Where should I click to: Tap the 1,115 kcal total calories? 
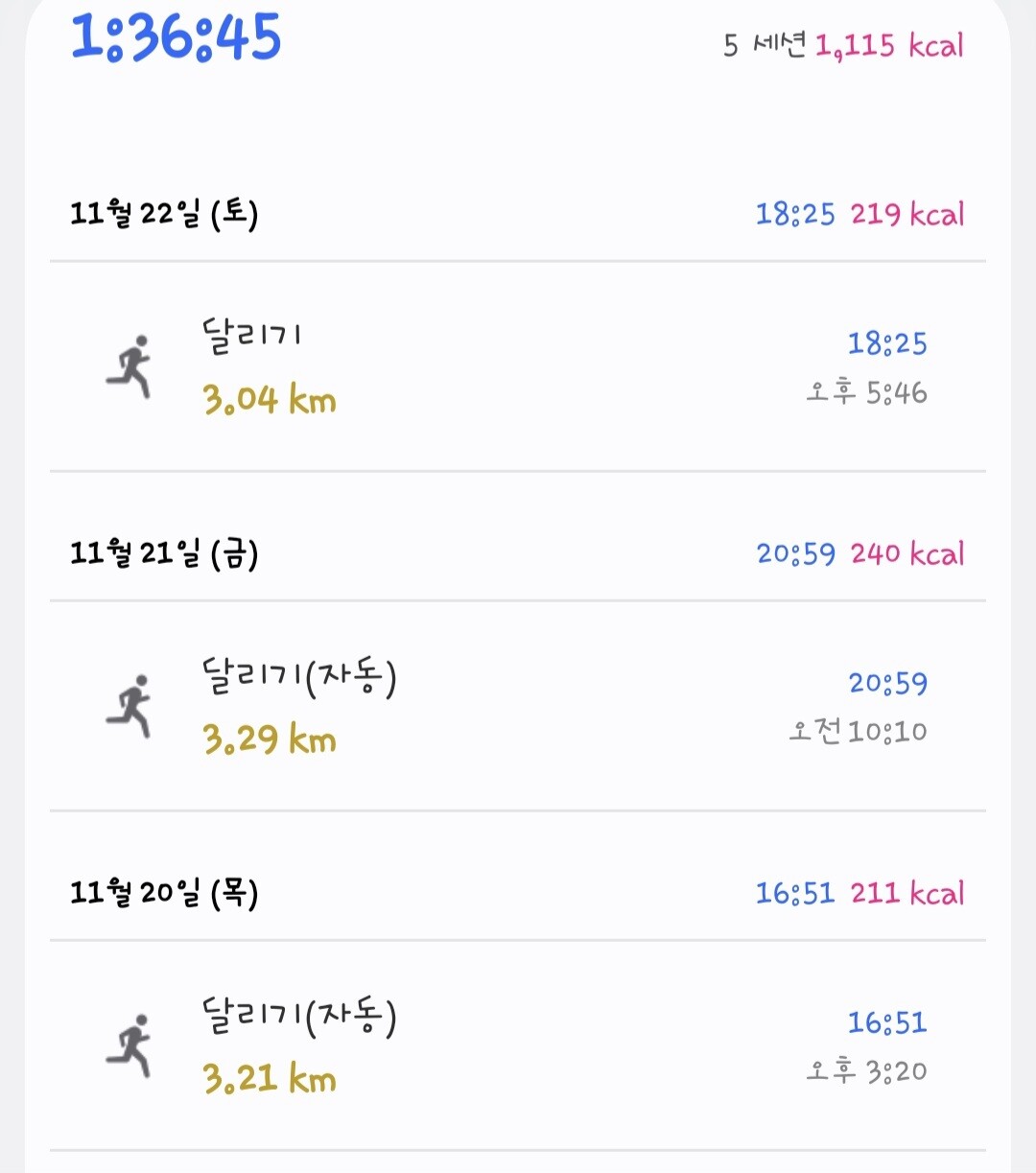[889, 45]
